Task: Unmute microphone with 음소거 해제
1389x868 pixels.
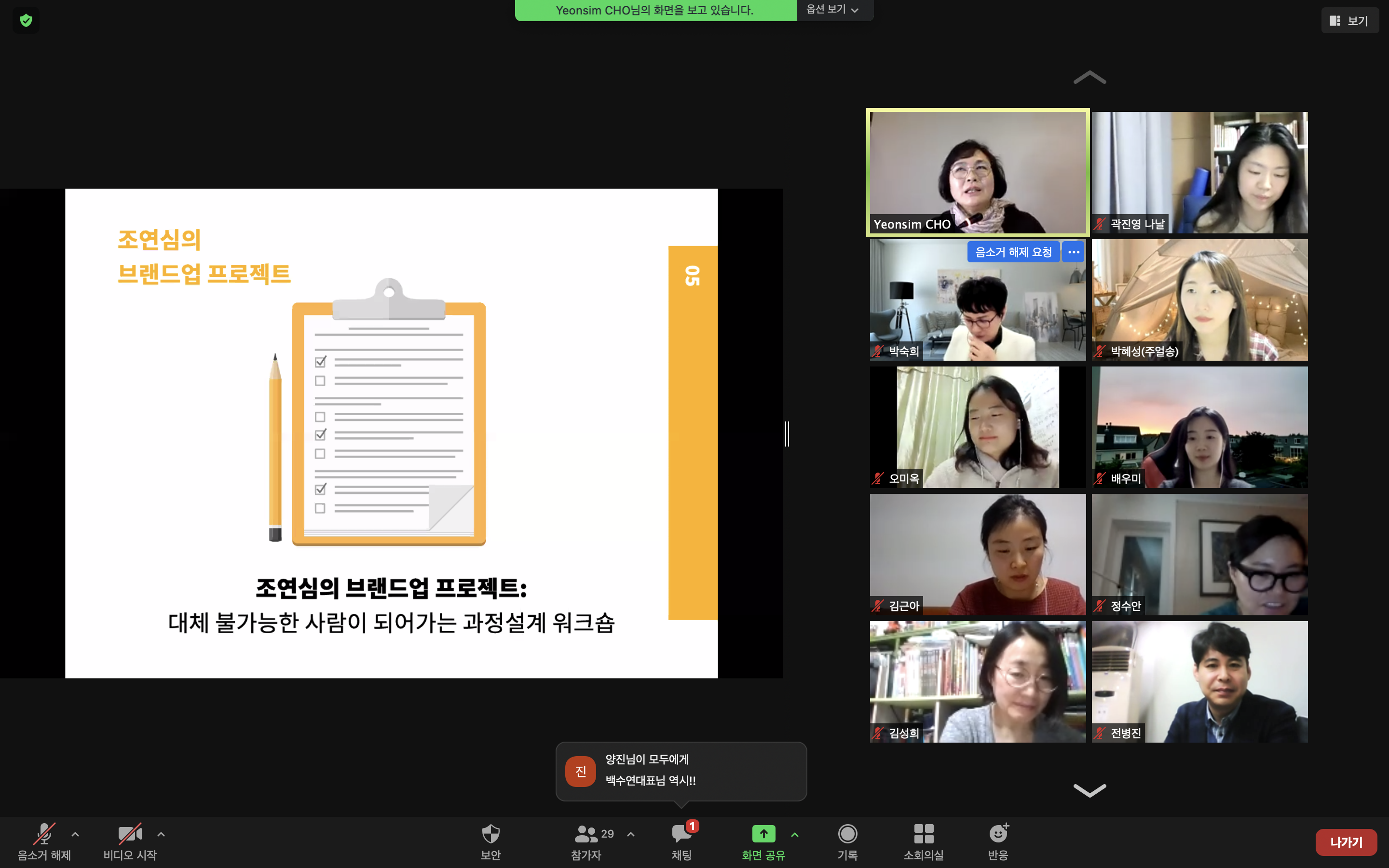Action: coord(44,834)
